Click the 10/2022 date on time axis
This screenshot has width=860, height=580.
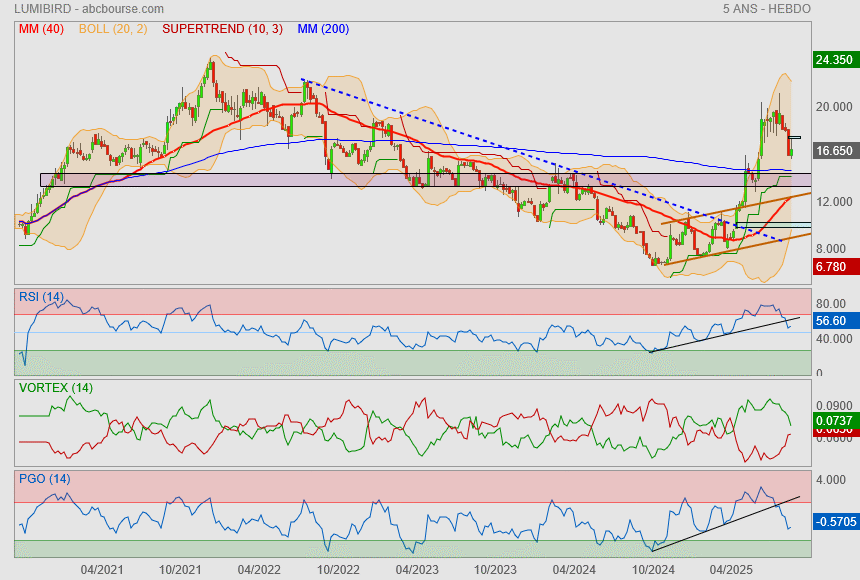click(x=338, y=569)
